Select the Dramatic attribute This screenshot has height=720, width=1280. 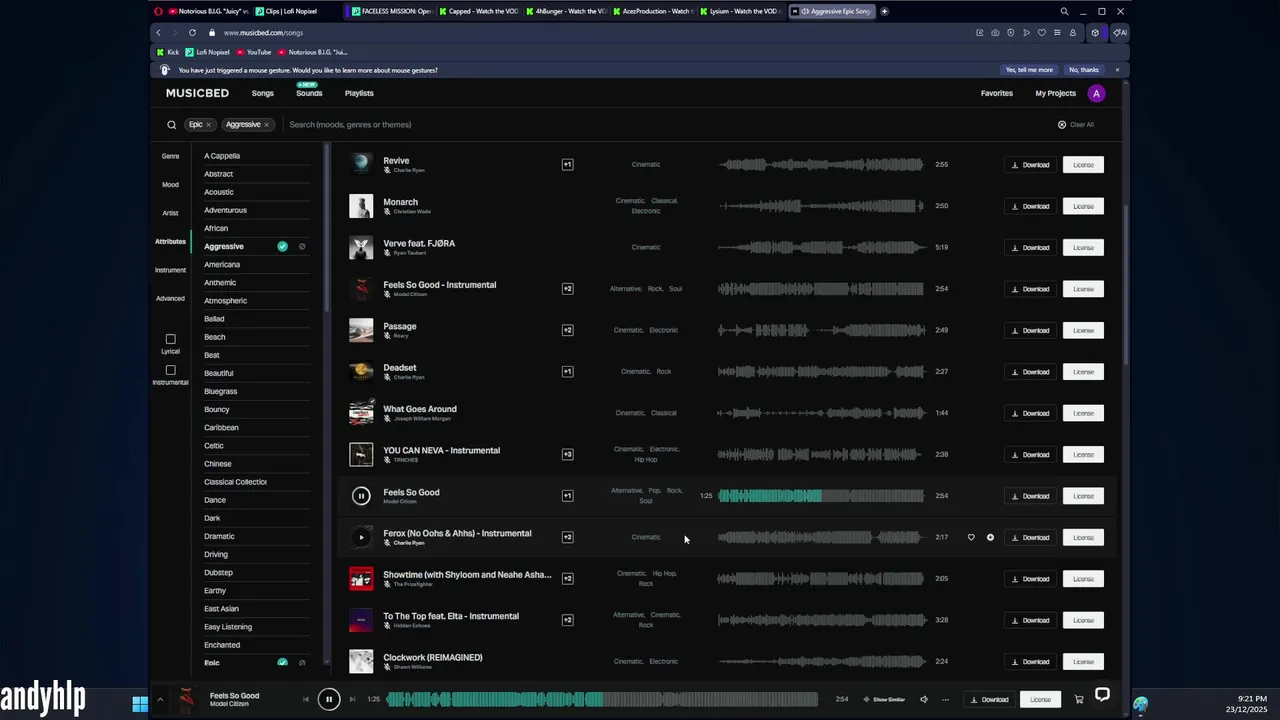219,536
